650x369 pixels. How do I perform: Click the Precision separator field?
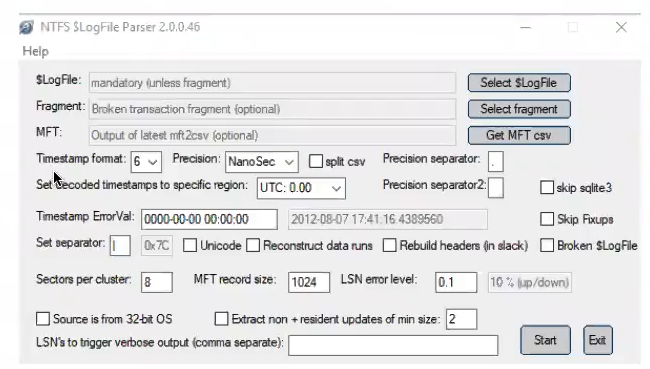pyautogui.click(x=496, y=162)
